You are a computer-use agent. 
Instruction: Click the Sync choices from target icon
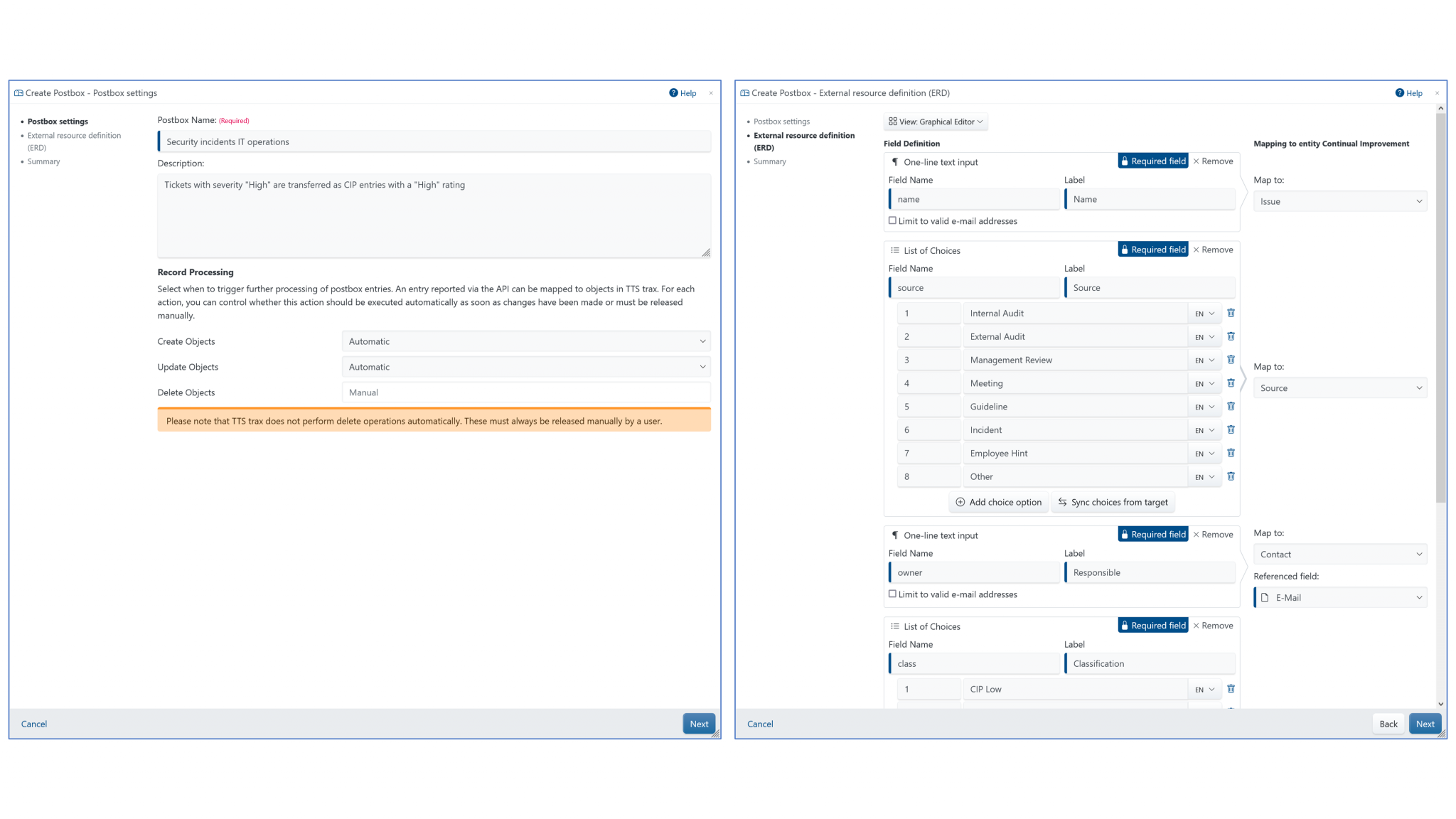point(1062,502)
